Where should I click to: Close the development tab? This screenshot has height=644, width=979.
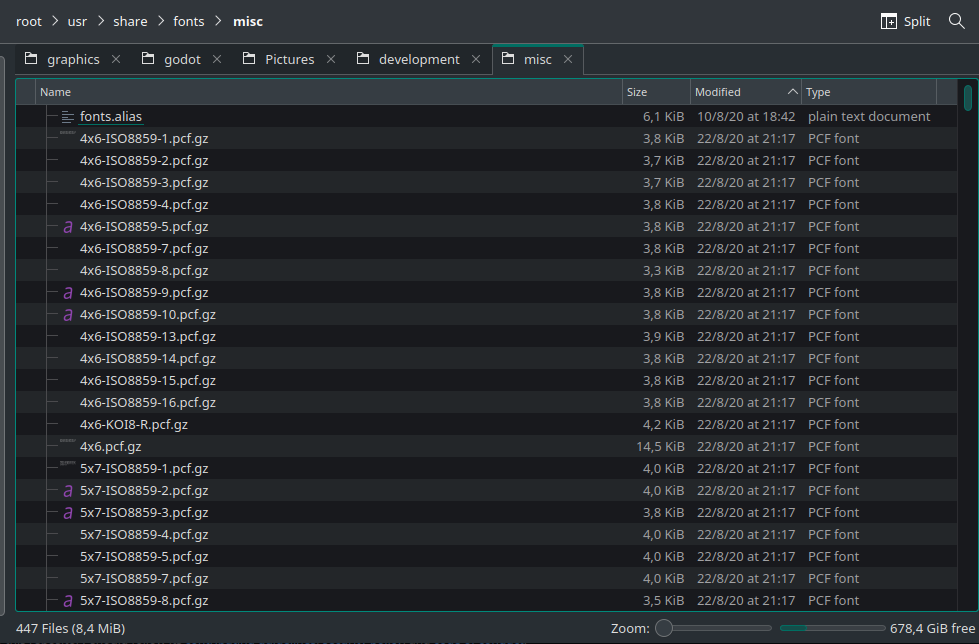point(476,59)
